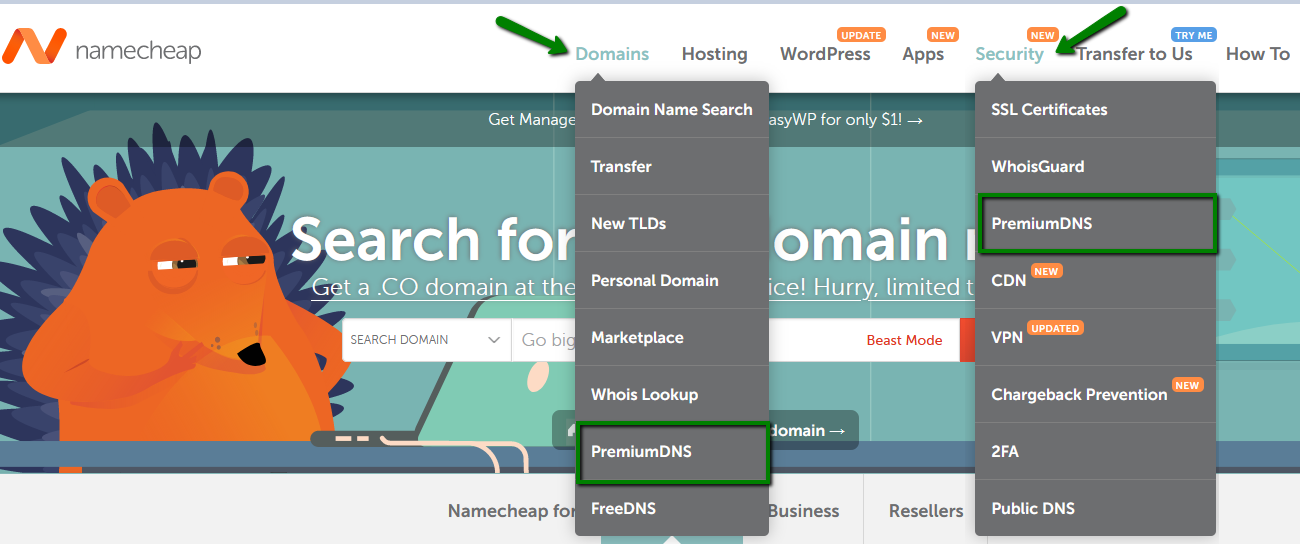Open the Domains menu

tap(612, 54)
